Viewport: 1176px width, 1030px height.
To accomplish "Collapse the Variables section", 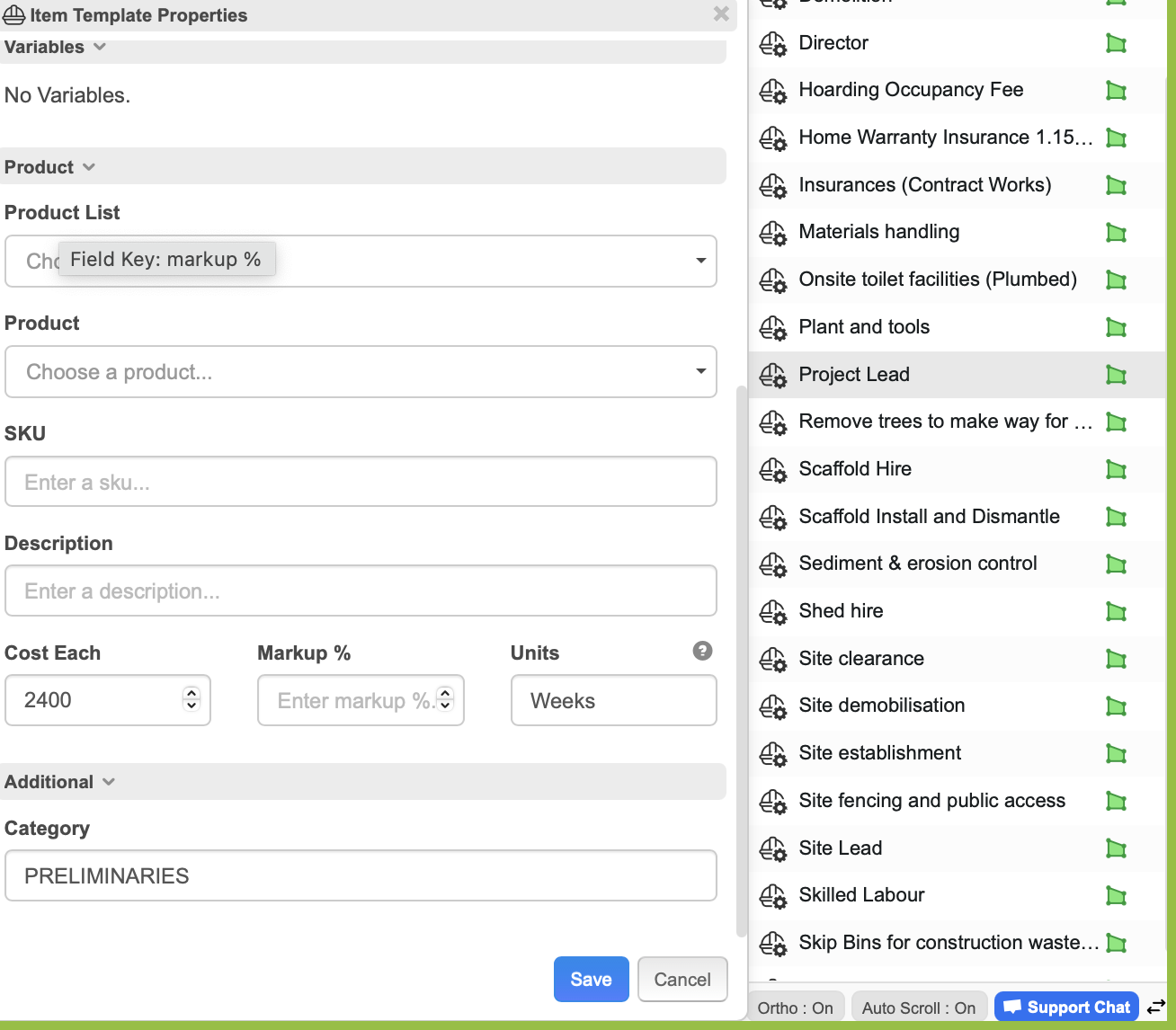I will tap(54, 48).
